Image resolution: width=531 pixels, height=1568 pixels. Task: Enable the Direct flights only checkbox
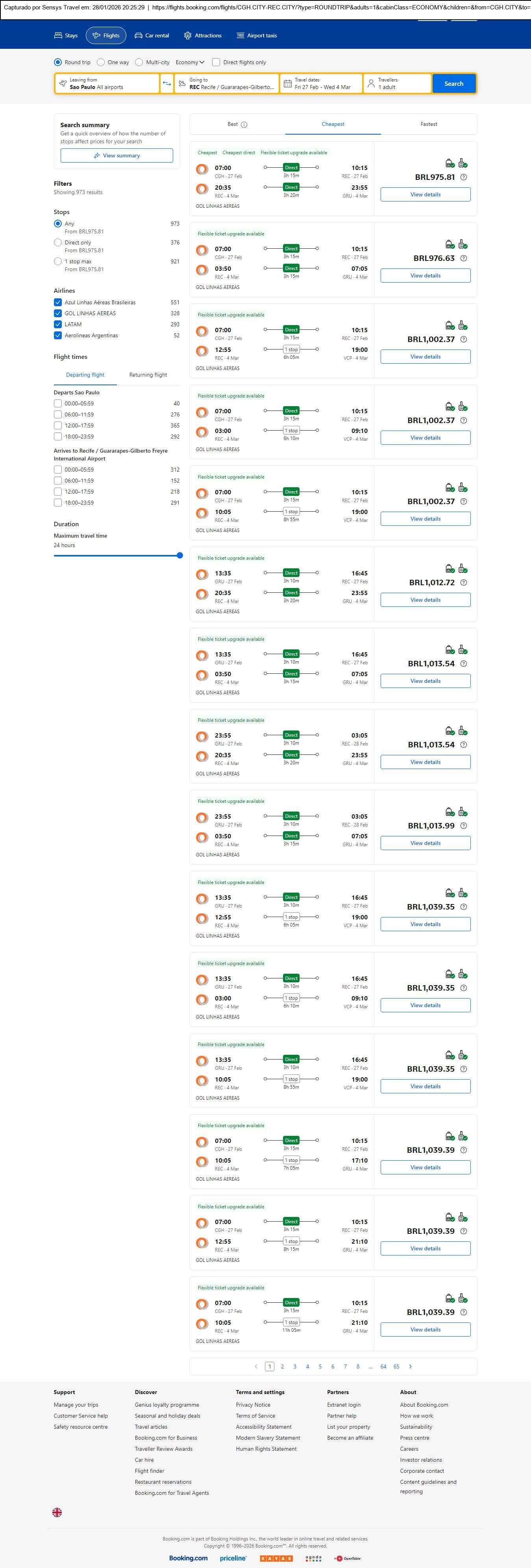click(216, 62)
